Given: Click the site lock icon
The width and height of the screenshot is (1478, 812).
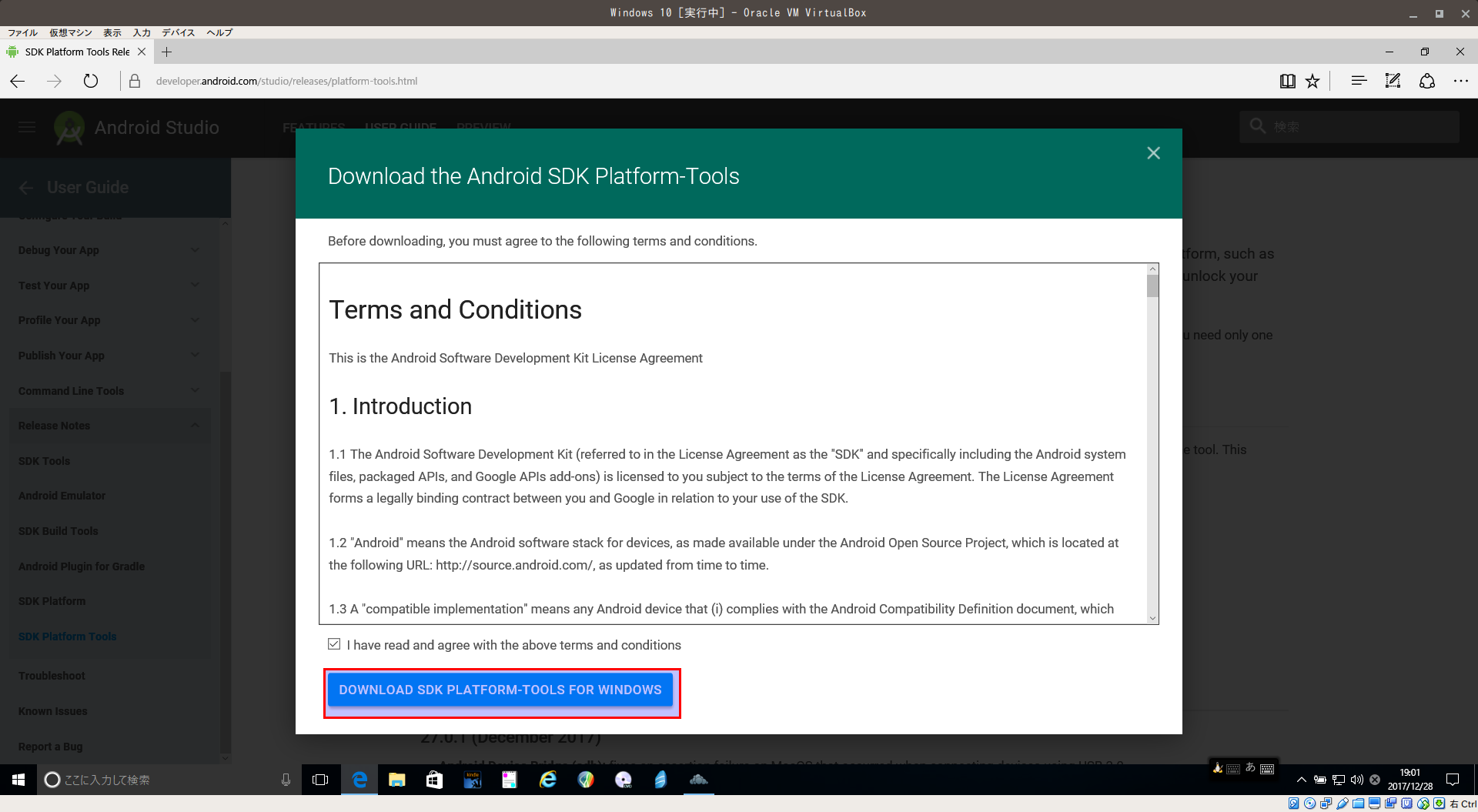Looking at the screenshot, I should coord(135,81).
